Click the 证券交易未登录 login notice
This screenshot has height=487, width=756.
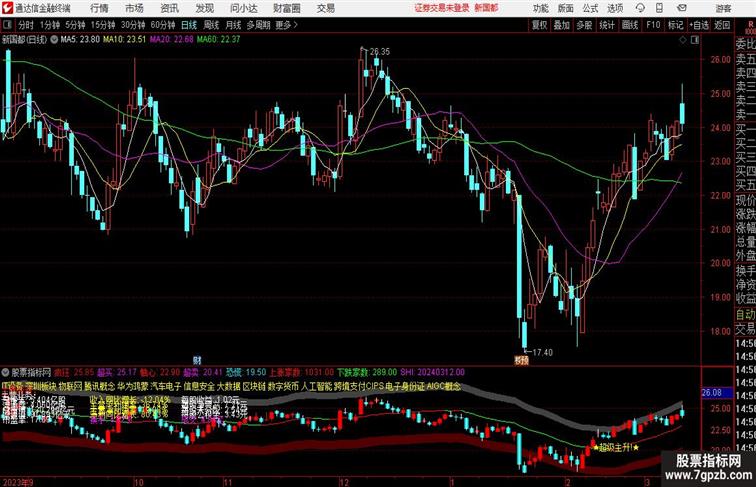442,8
